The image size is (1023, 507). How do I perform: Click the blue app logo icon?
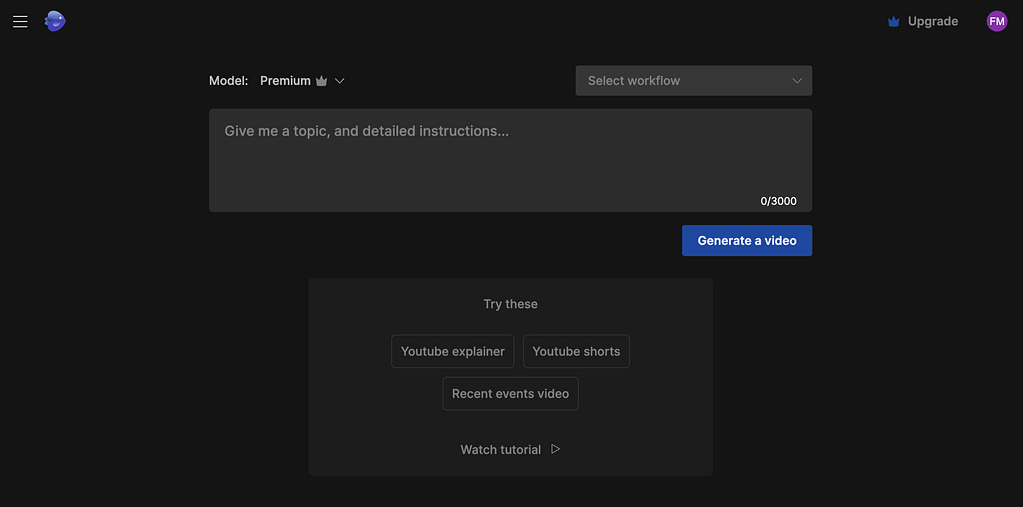point(55,21)
